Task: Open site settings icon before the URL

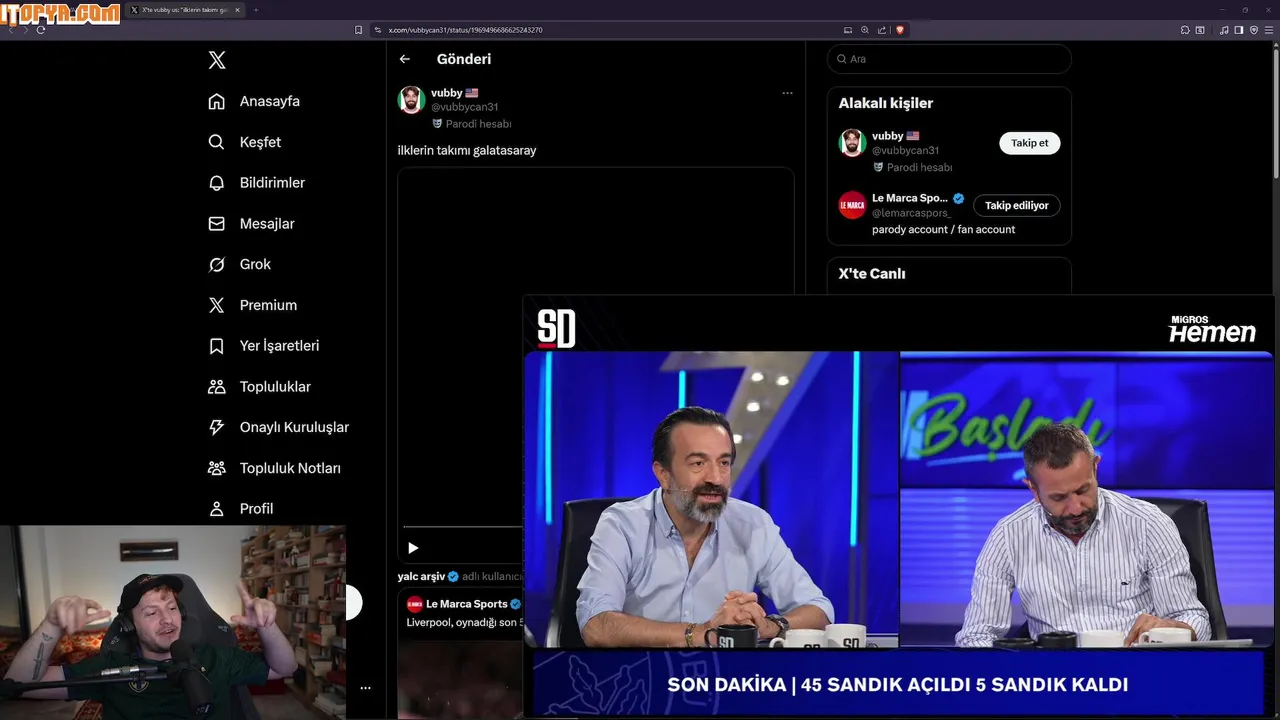Action: pos(378,30)
